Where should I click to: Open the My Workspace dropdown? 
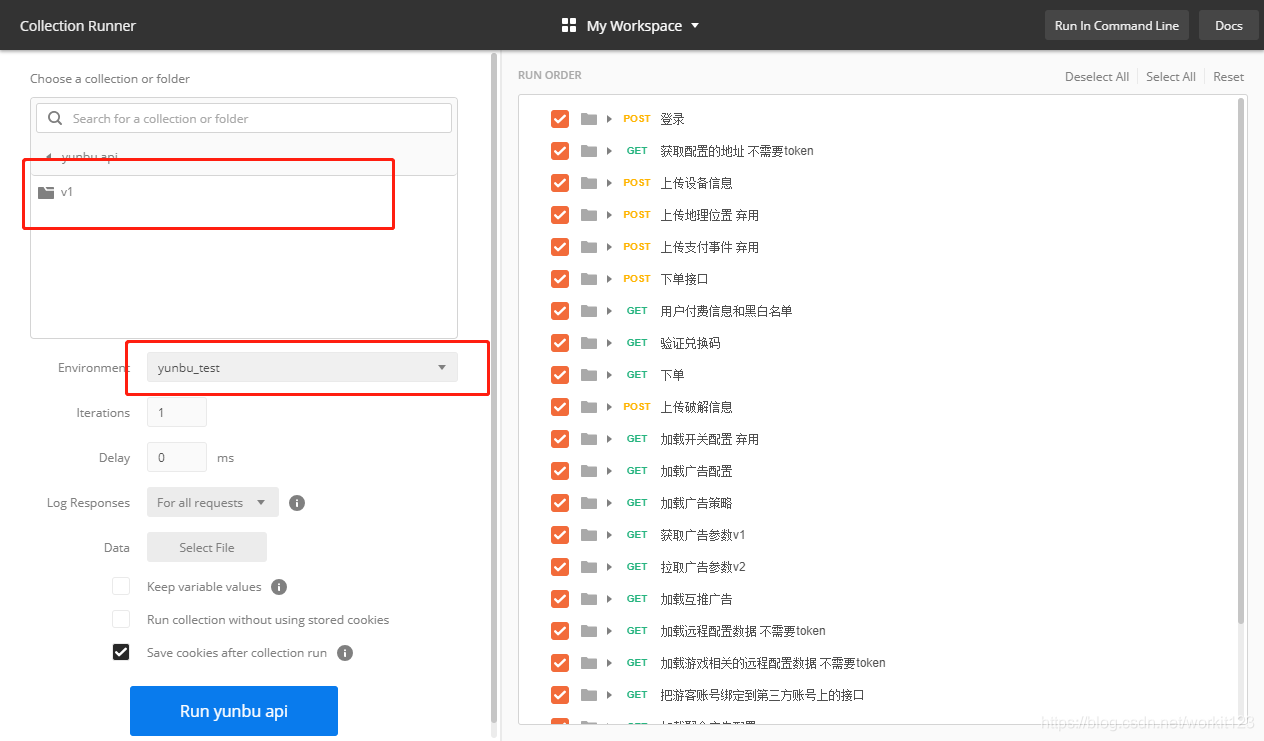[632, 26]
